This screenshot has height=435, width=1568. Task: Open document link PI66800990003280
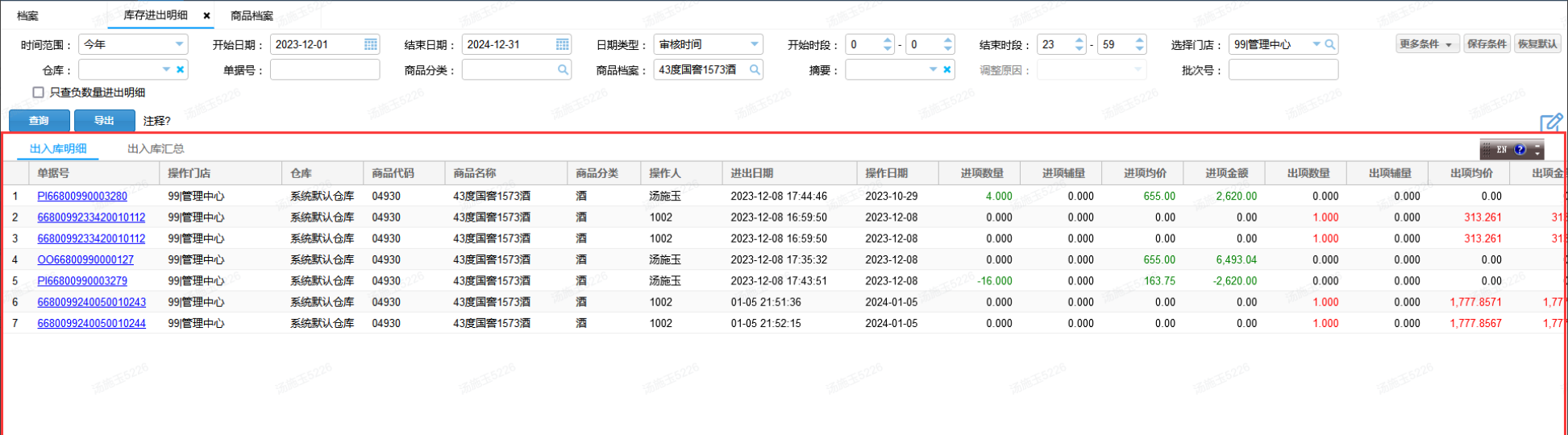(82, 196)
